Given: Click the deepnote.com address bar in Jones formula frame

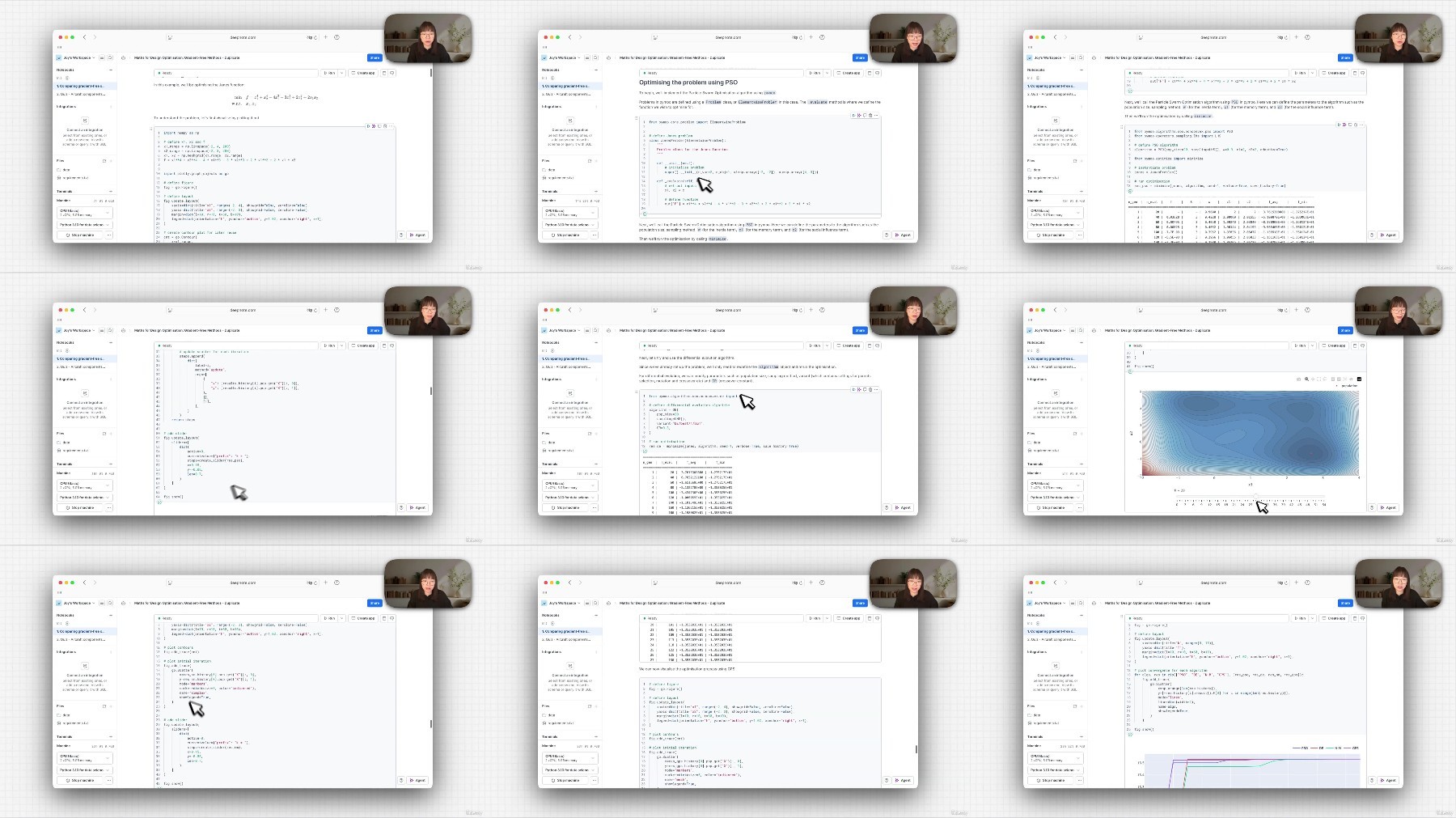Looking at the screenshot, I should [x=243, y=37].
